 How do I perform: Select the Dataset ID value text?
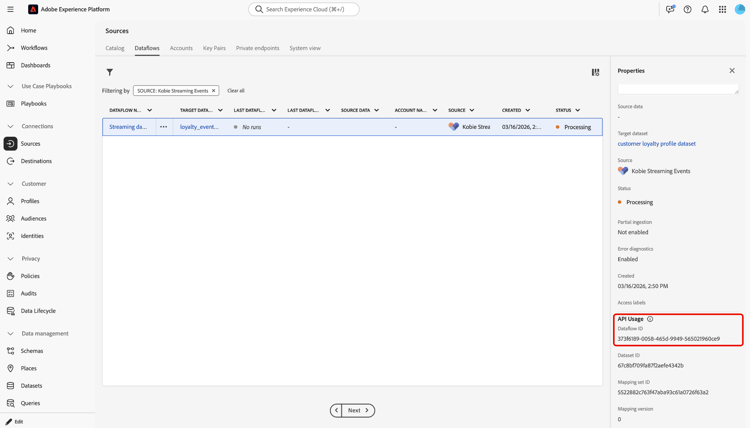[x=651, y=365]
